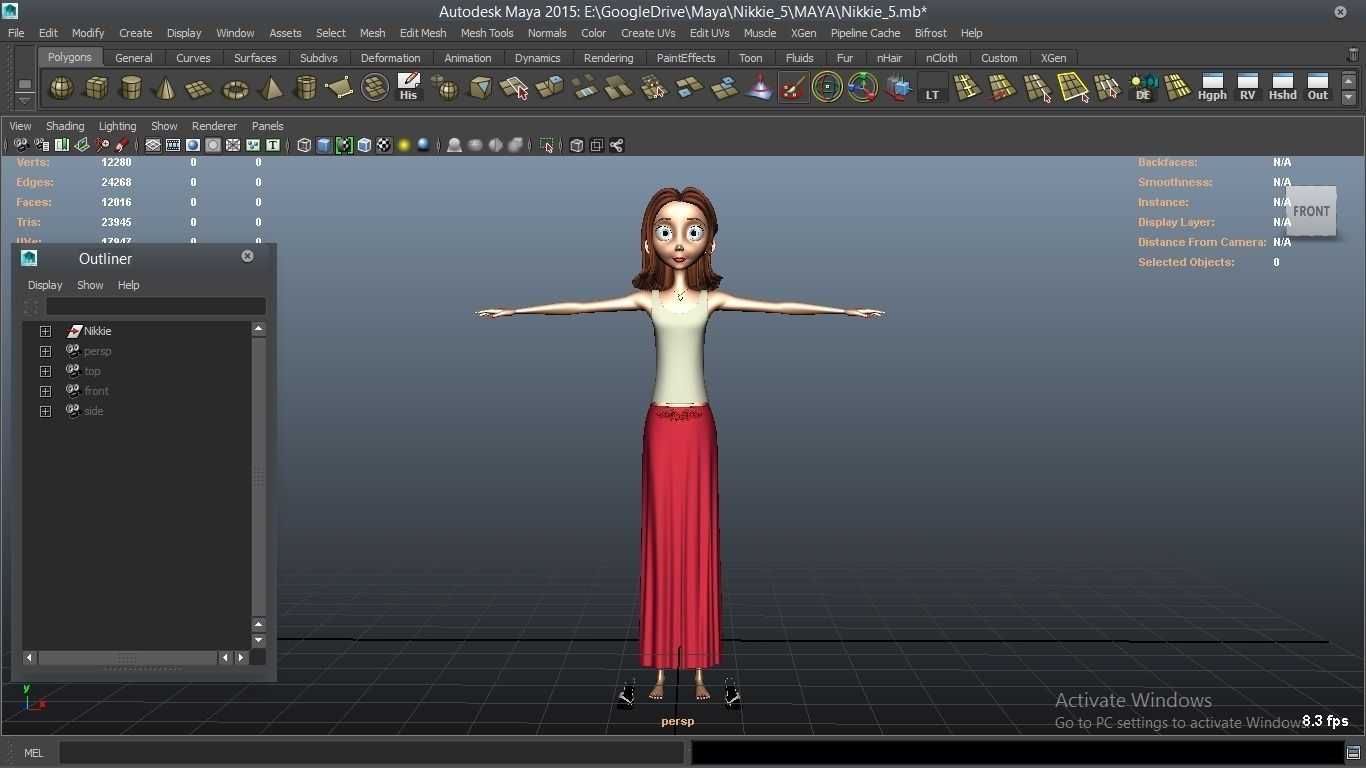Open the viewport Shading menu

[x=65, y=126]
